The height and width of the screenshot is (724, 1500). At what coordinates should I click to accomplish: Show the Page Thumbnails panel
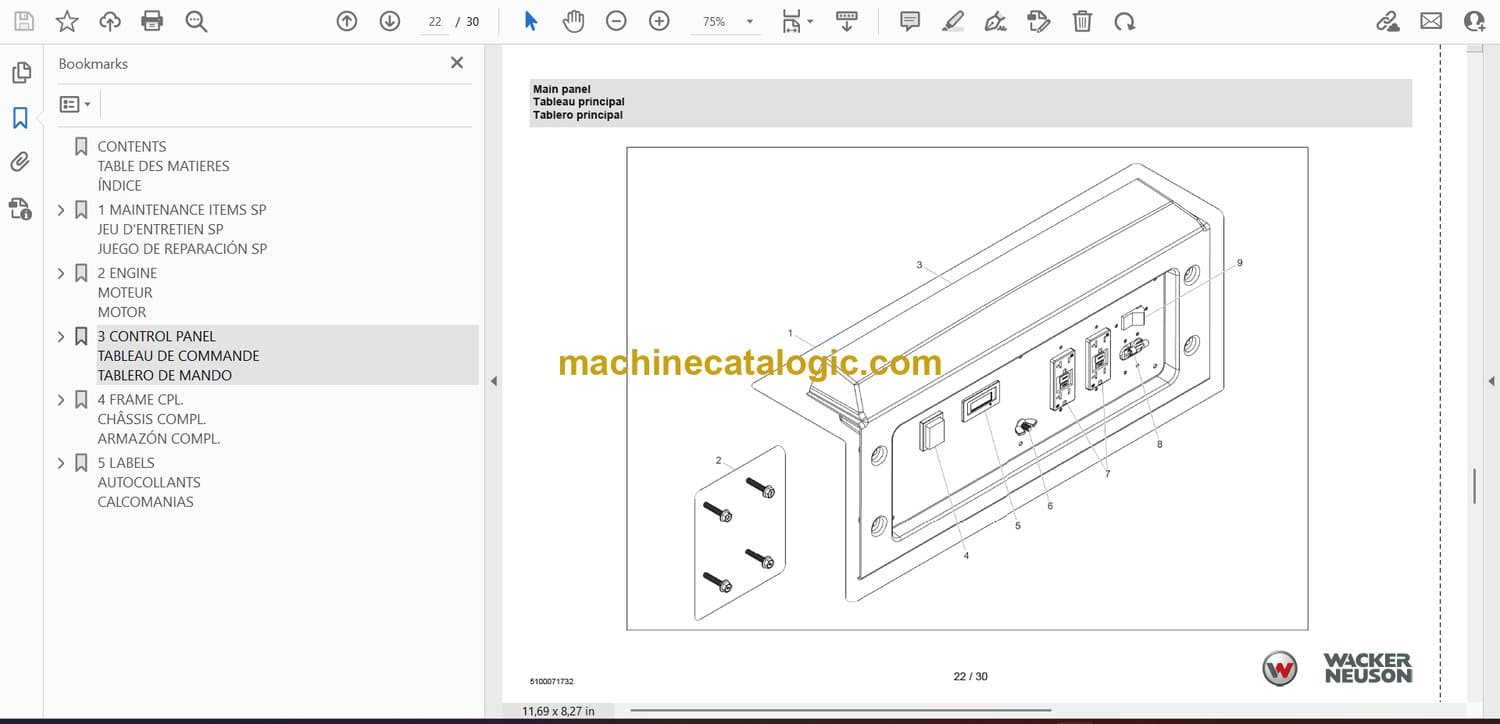pyautogui.click(x=21, y=73)
